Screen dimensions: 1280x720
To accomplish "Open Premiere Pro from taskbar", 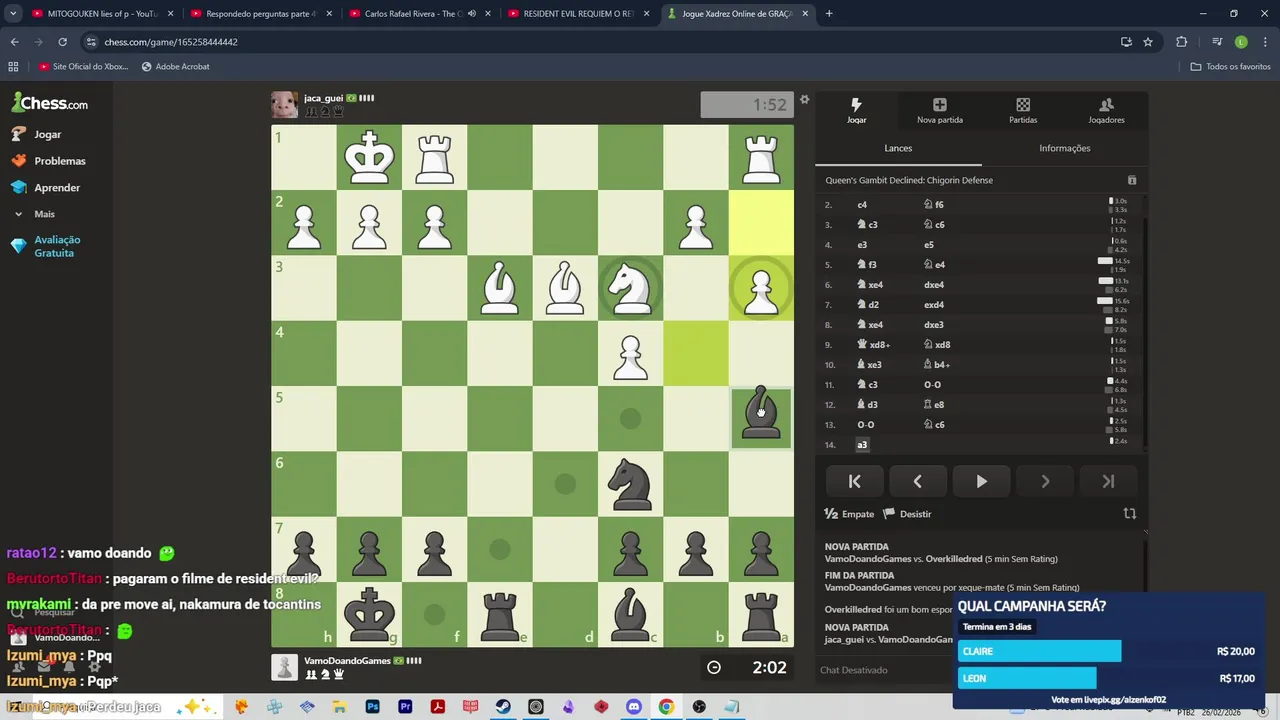I will point(405,707).
